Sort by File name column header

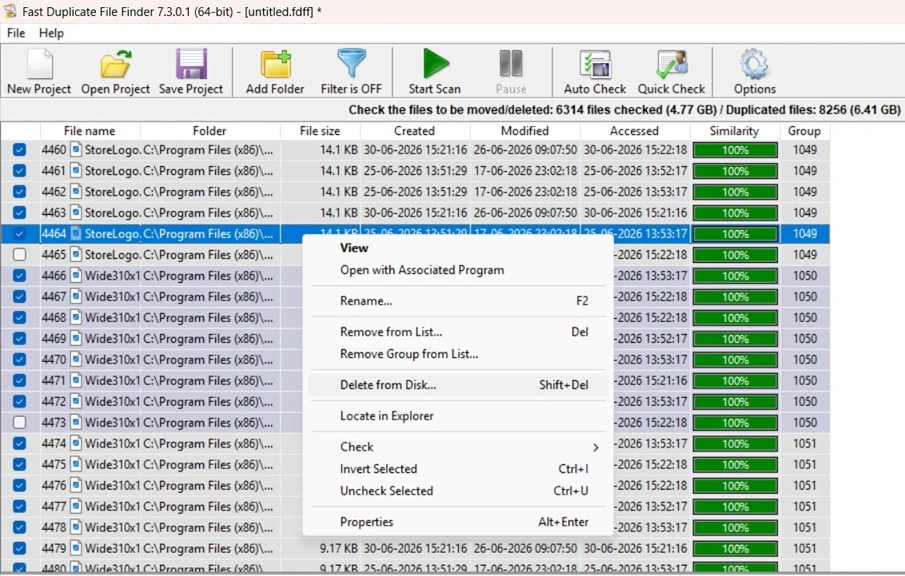[90, 131]
